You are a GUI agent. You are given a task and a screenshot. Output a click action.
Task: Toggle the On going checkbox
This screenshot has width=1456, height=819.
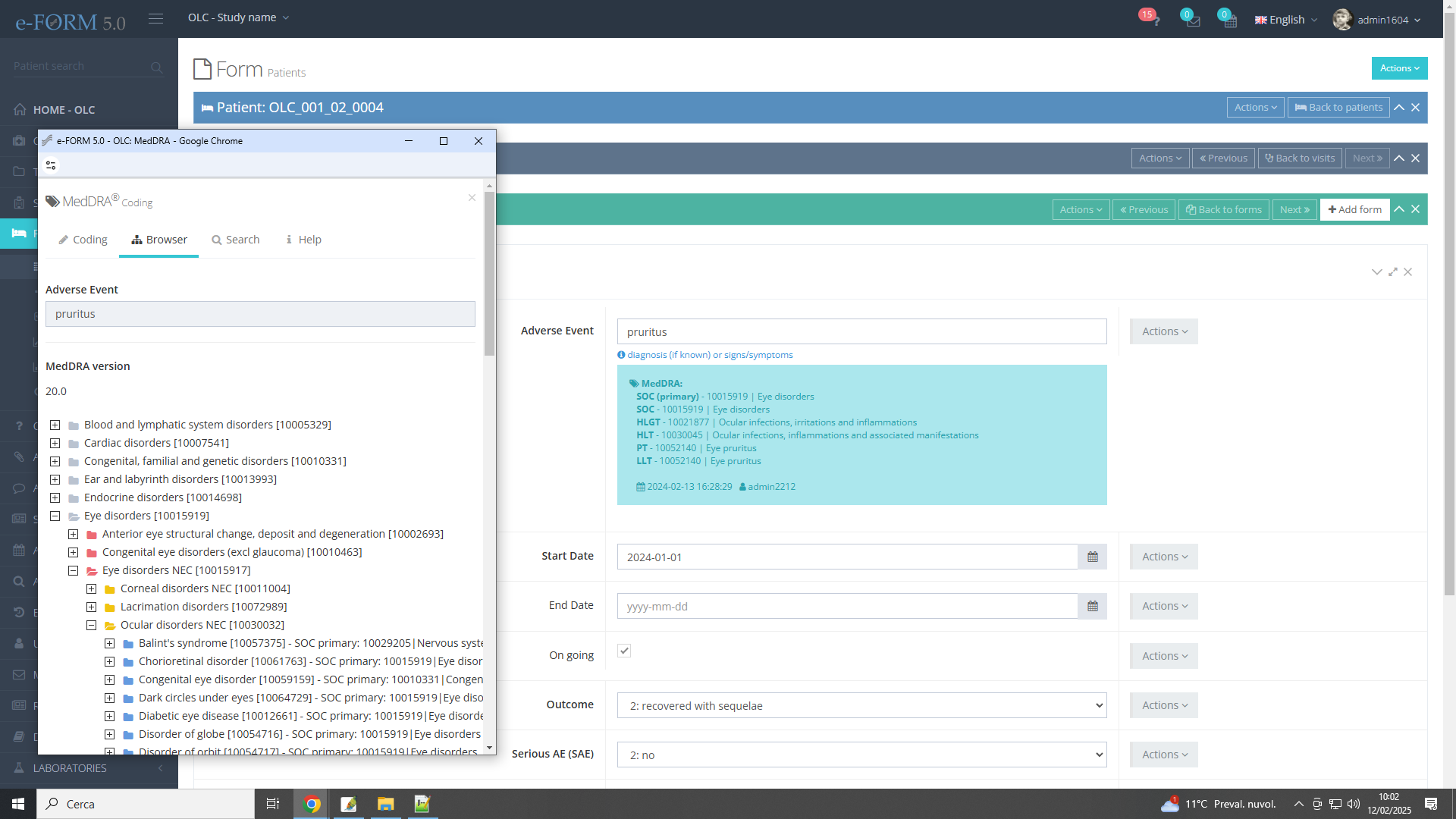click(x=624, y=651)
